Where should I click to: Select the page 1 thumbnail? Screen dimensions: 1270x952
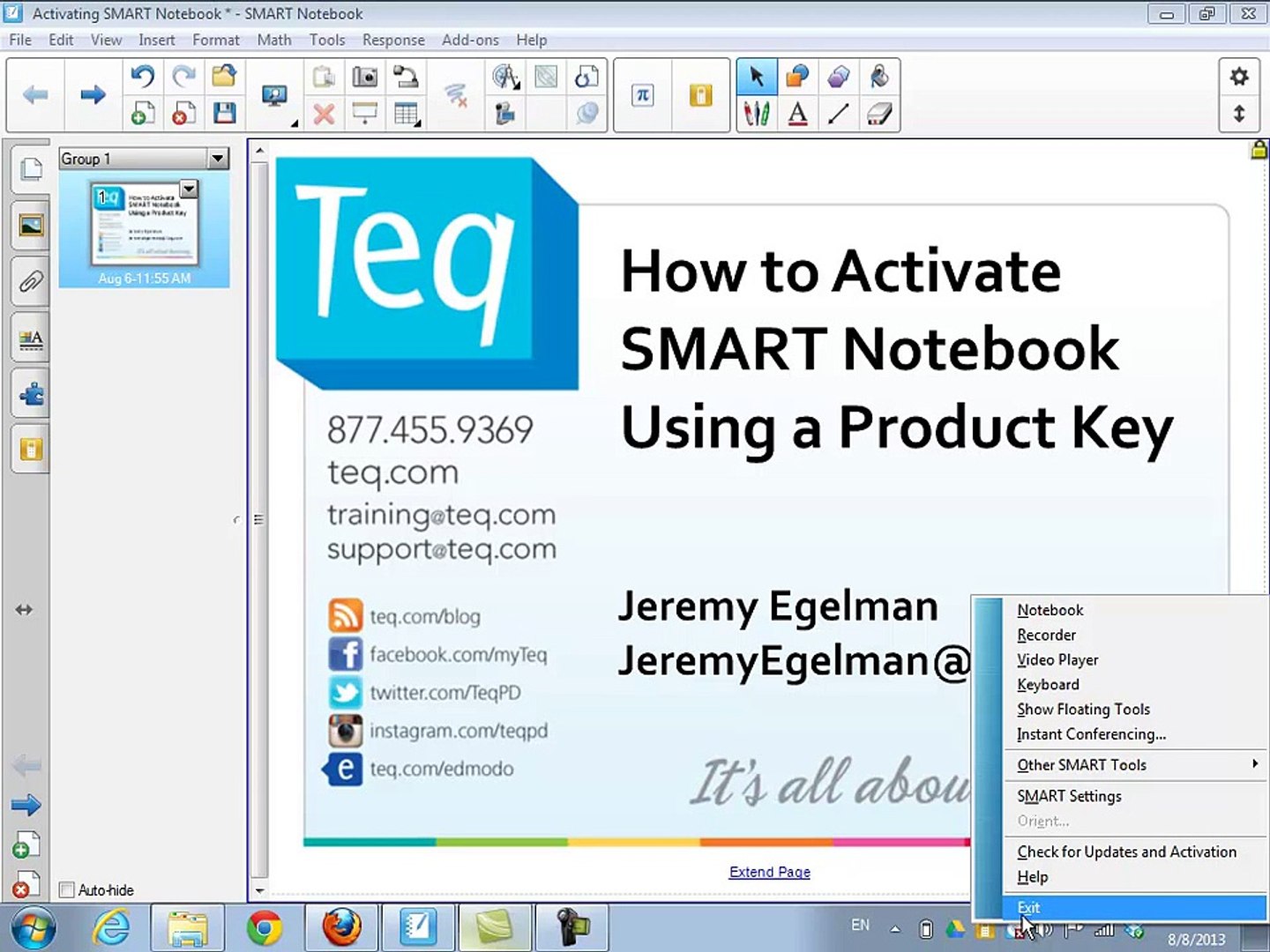pos(145,223)
